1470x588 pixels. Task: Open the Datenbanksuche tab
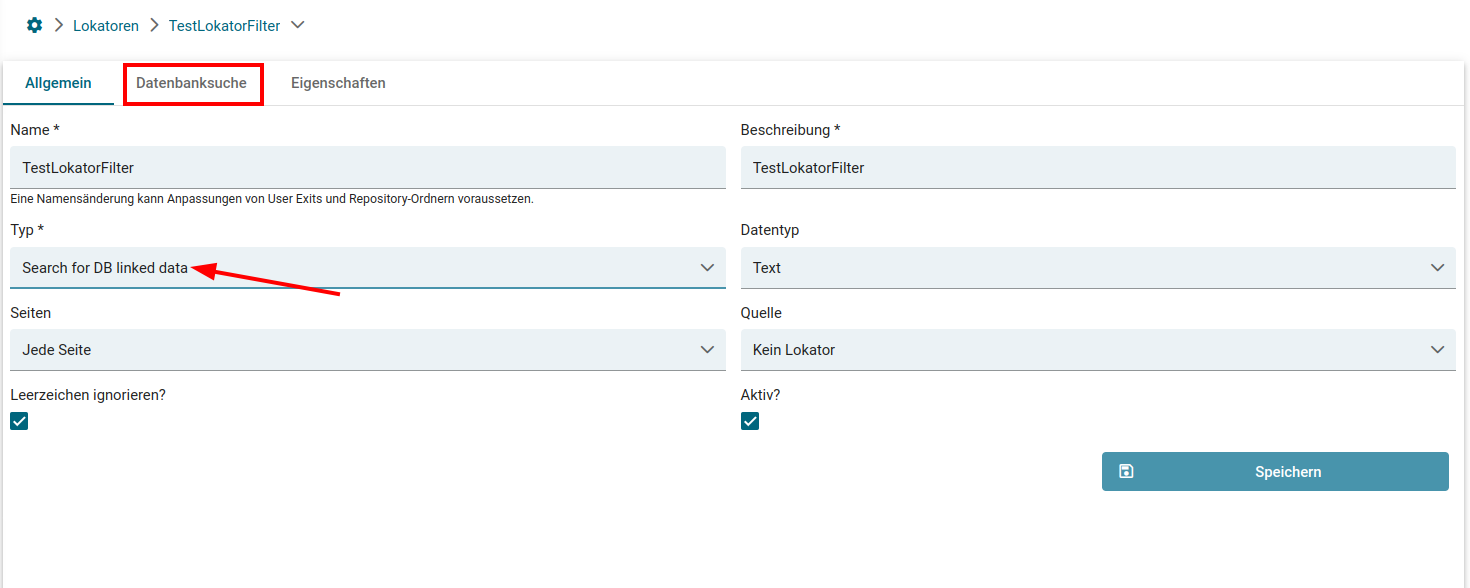(192, 83)
